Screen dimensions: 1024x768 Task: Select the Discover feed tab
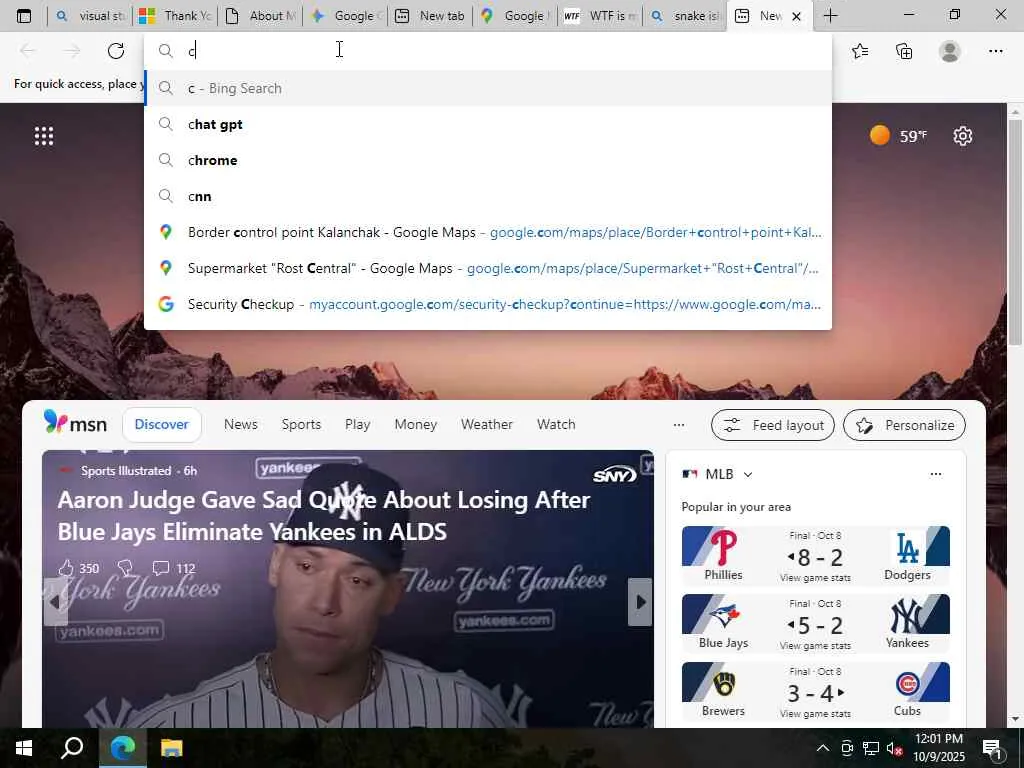coord(161,424)
